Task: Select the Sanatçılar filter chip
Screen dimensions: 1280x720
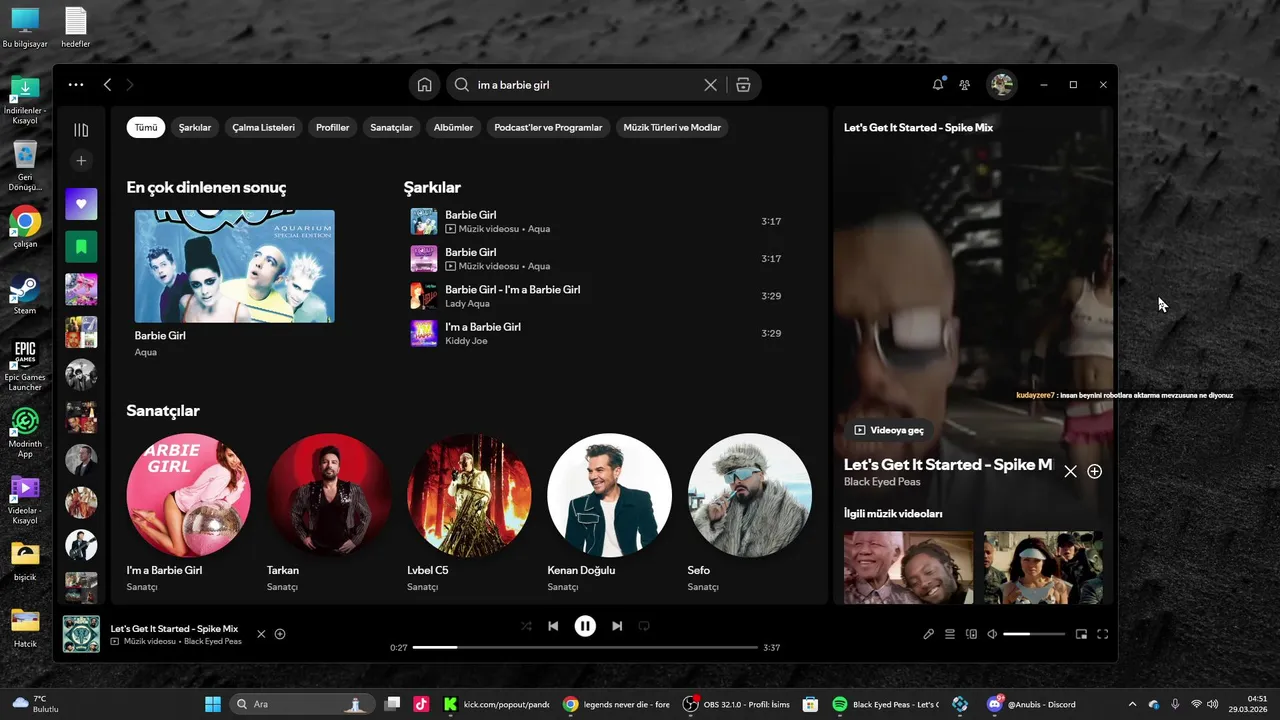Action: pos(391,128)
